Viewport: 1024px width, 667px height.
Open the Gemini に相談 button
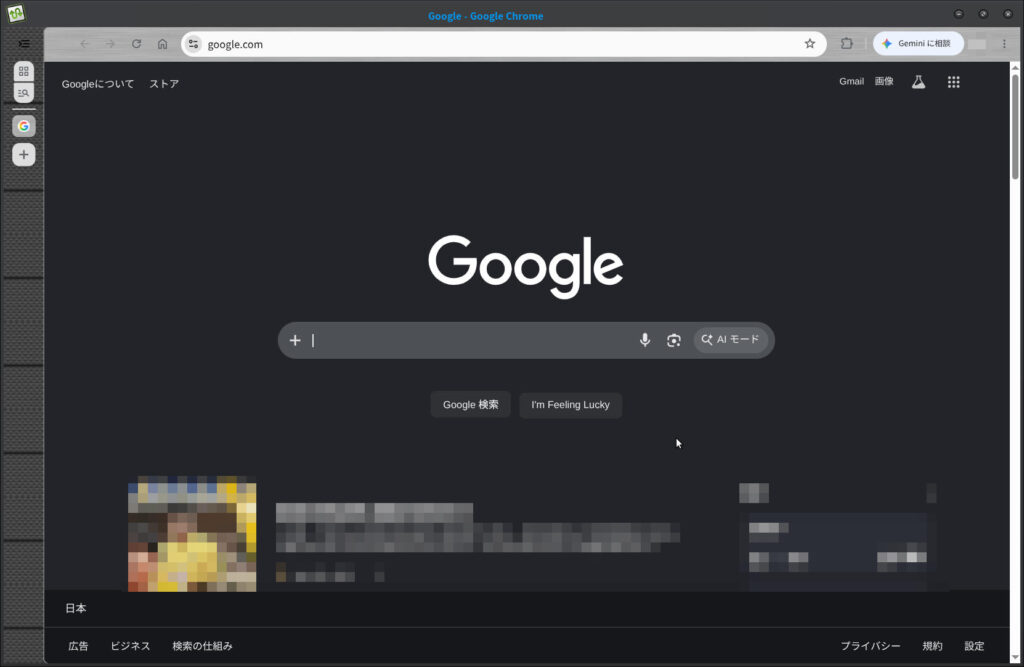(x=918, y=44)
